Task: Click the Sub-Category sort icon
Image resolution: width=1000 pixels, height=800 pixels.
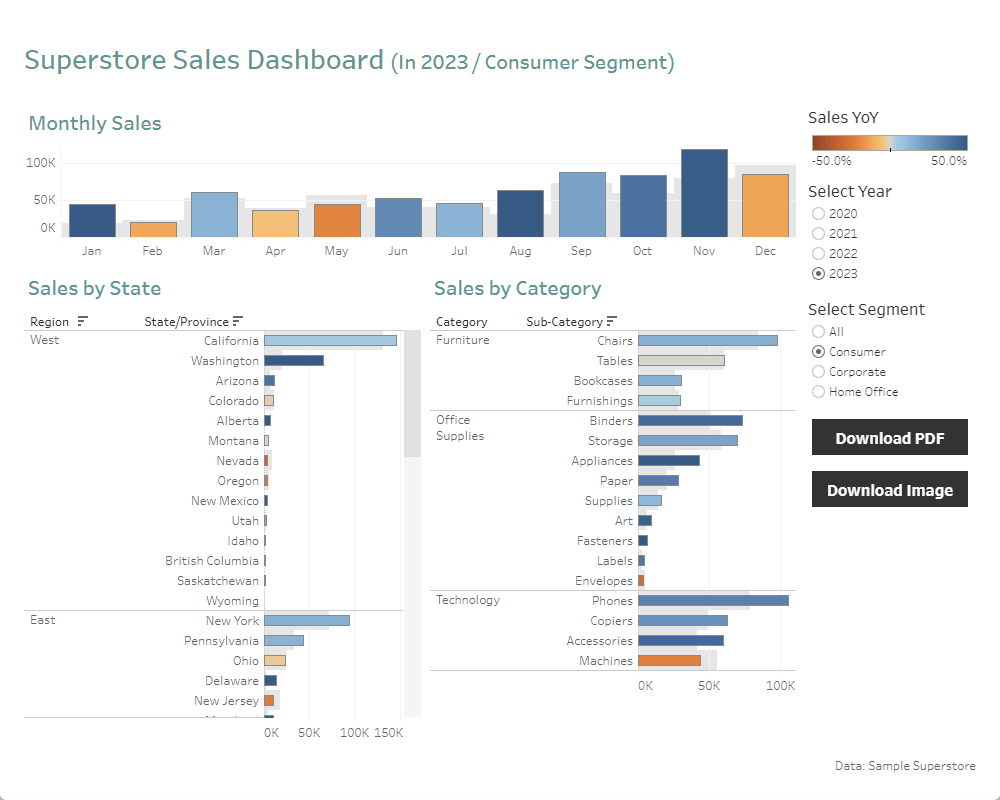Action: [x=612, y=322]
